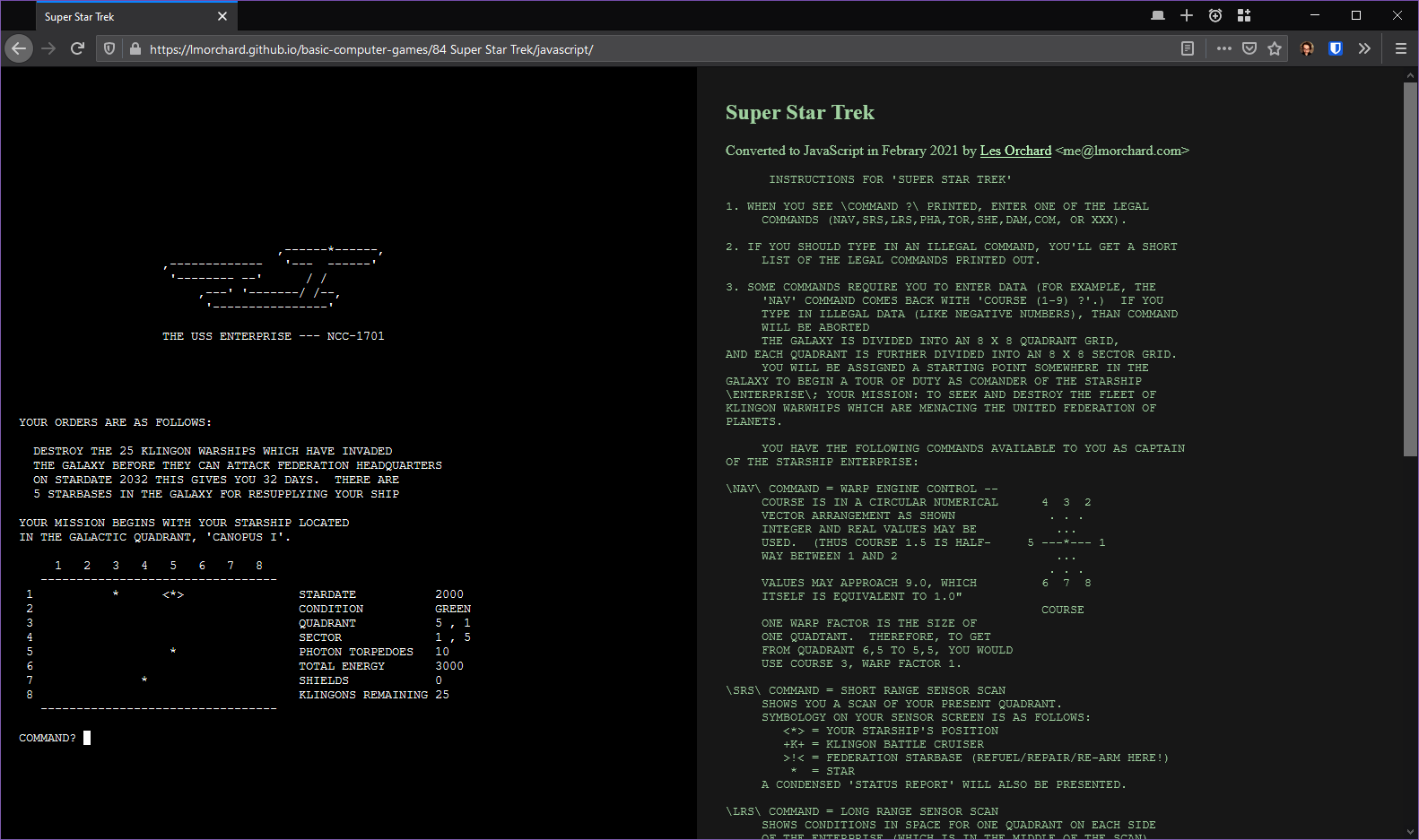
Task: Open the tracking protection shield panel
Action: (x=109, y=48)
